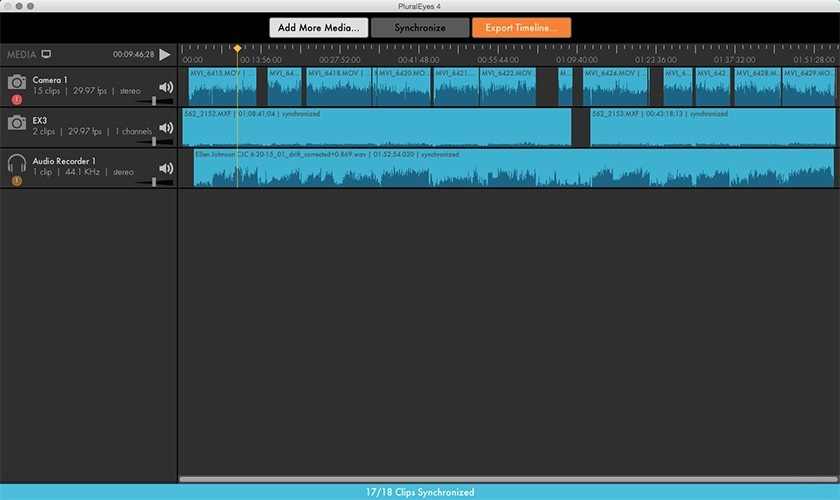
Task: Click the horizontal timeline scrollbar
Action: [508, 479]
